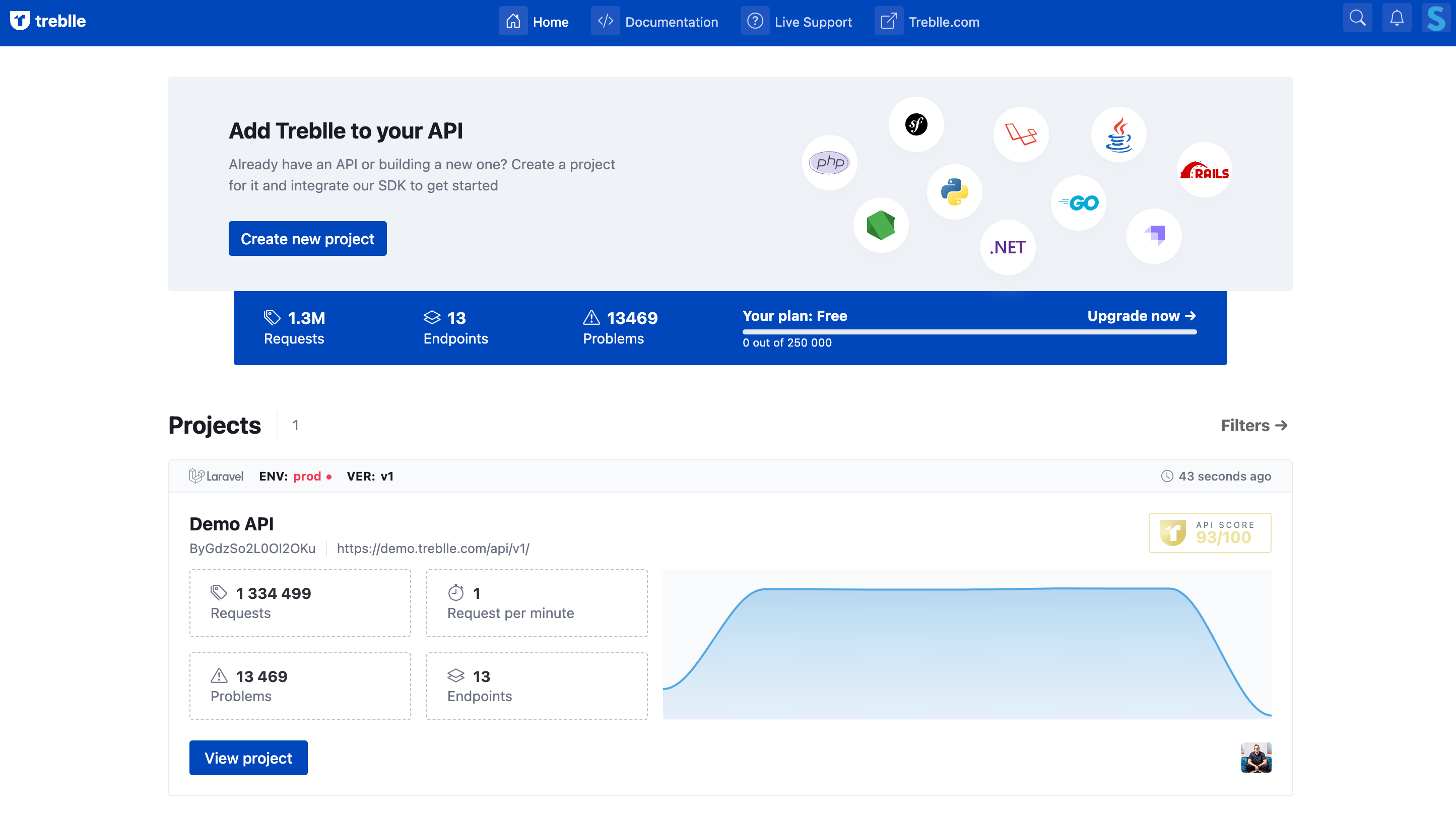Select the Ruby on Rails icon
The width and height of the screenshot is (1456, 819).
(x=1205, y=172)
